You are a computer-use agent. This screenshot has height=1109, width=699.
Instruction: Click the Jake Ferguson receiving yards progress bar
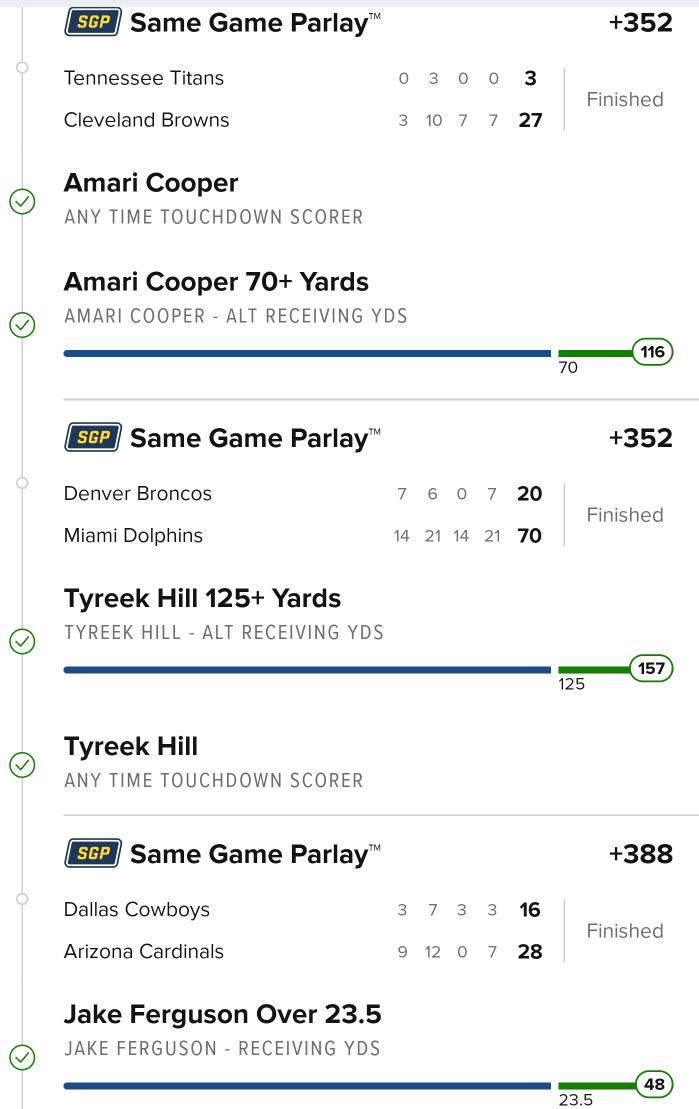pos(307,1085)
